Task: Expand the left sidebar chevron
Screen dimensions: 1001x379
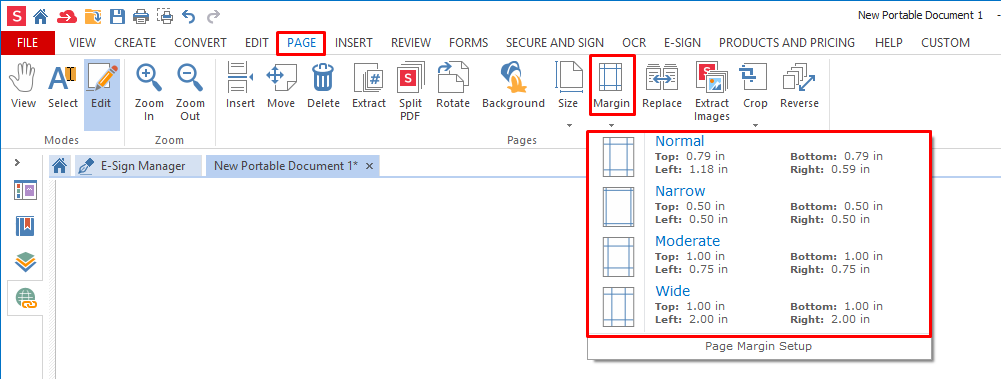Action: pyautogui.click(x=17, y=163)
